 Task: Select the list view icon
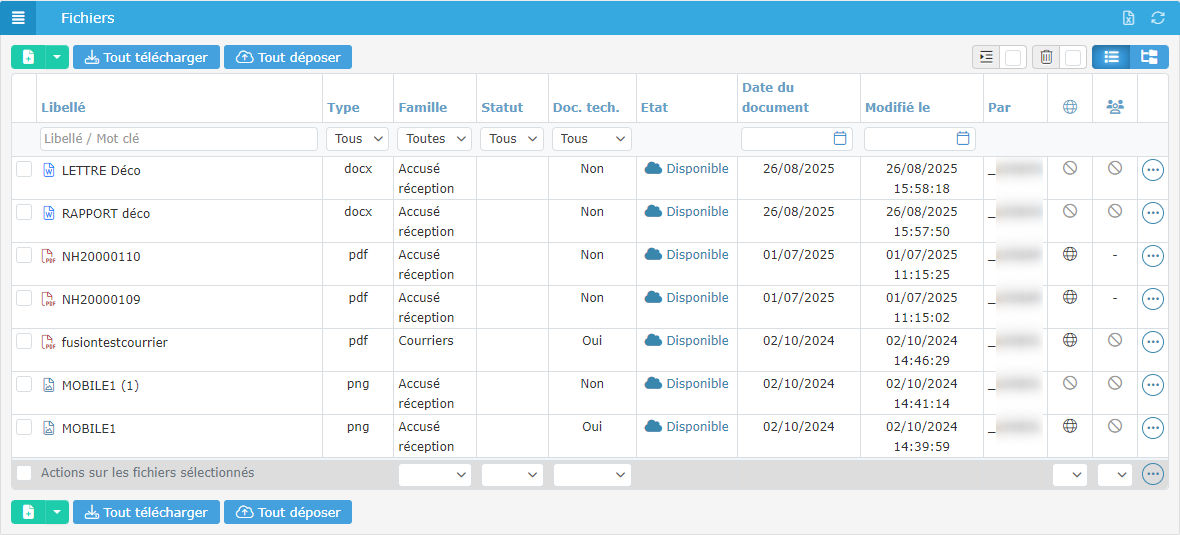[x=1111, y=57]
